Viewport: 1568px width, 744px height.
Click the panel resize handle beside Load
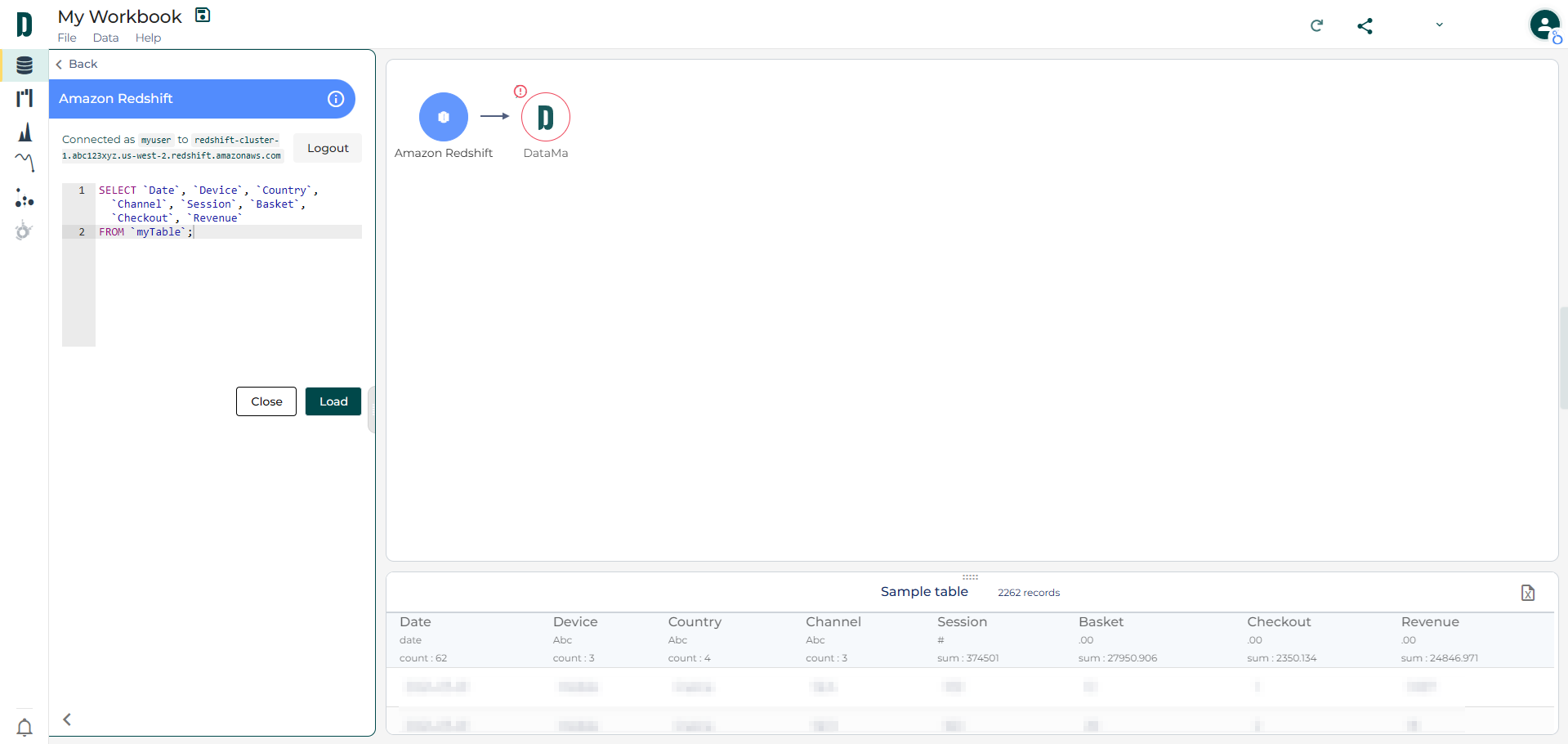[x=372, y=410]
